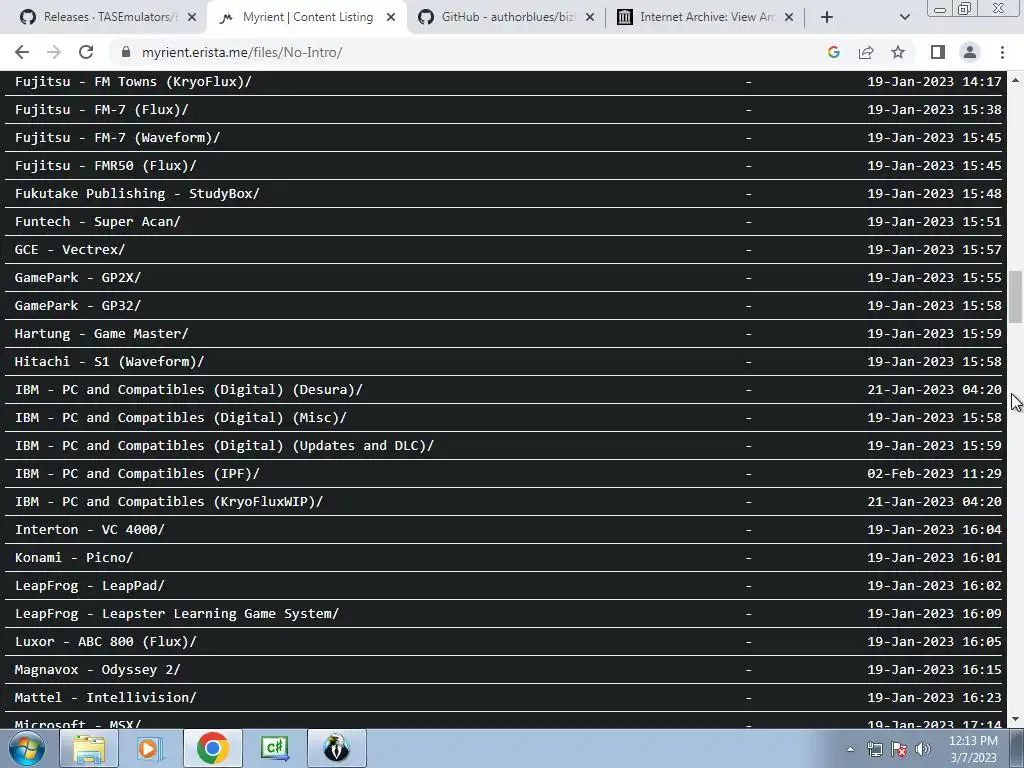Image resolution: width=1024 pixels, height=768 pixels.
Task: Close the Myrient Content Listing tab
Action: click(x=391, y=18)
